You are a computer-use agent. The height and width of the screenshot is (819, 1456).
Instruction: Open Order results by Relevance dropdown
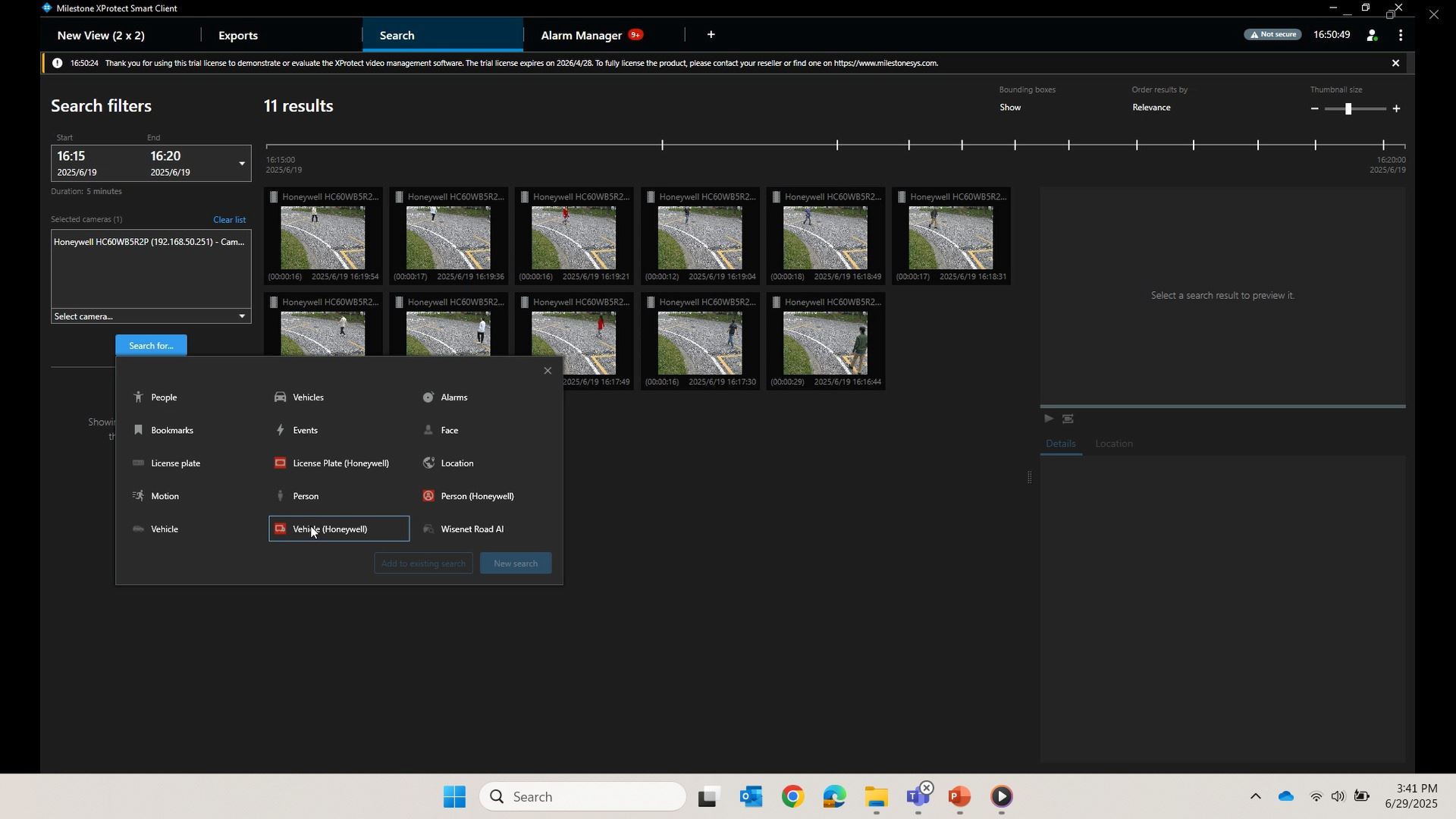[x=1151, y=108]
